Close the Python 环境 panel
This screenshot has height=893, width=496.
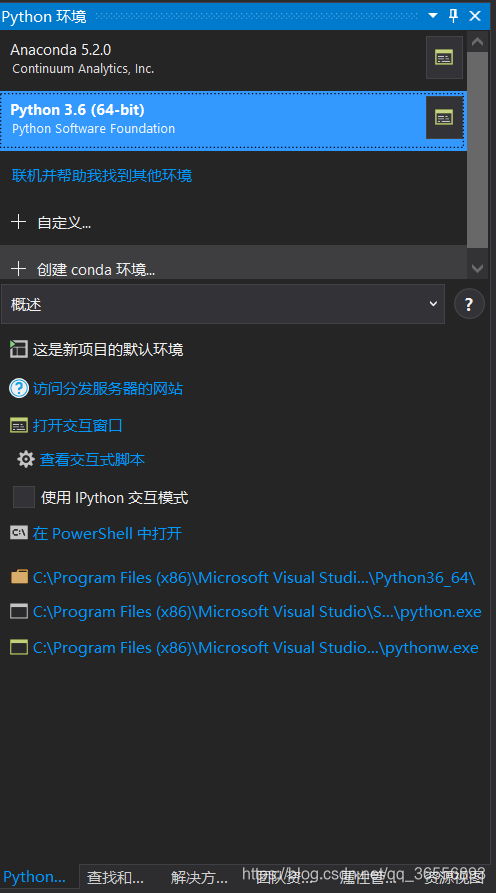pos(475,16)
